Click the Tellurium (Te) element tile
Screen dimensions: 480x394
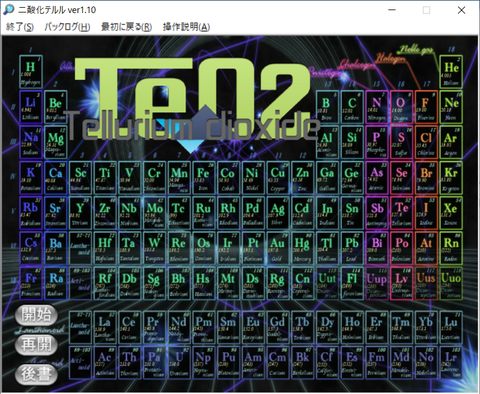click(x=401, y=213)
